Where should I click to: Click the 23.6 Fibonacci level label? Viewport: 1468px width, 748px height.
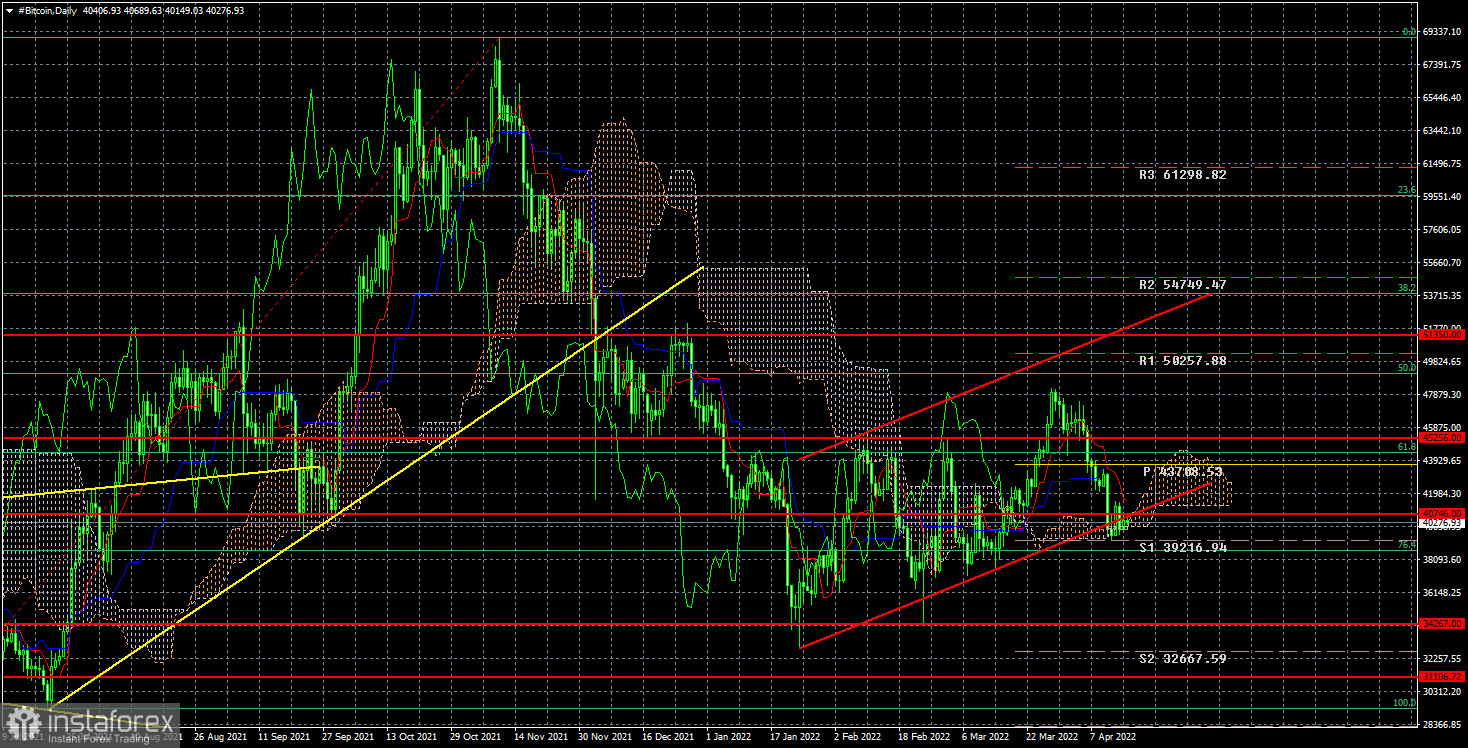(1406, 190)
